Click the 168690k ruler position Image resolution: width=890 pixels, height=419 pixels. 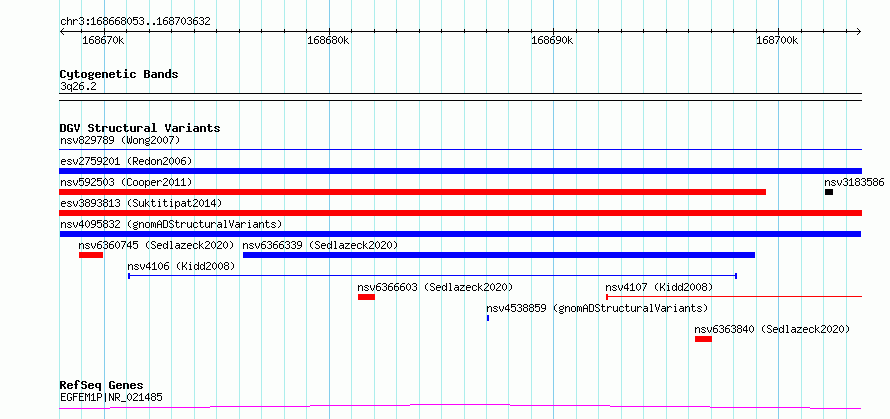(x=552, y=40)
